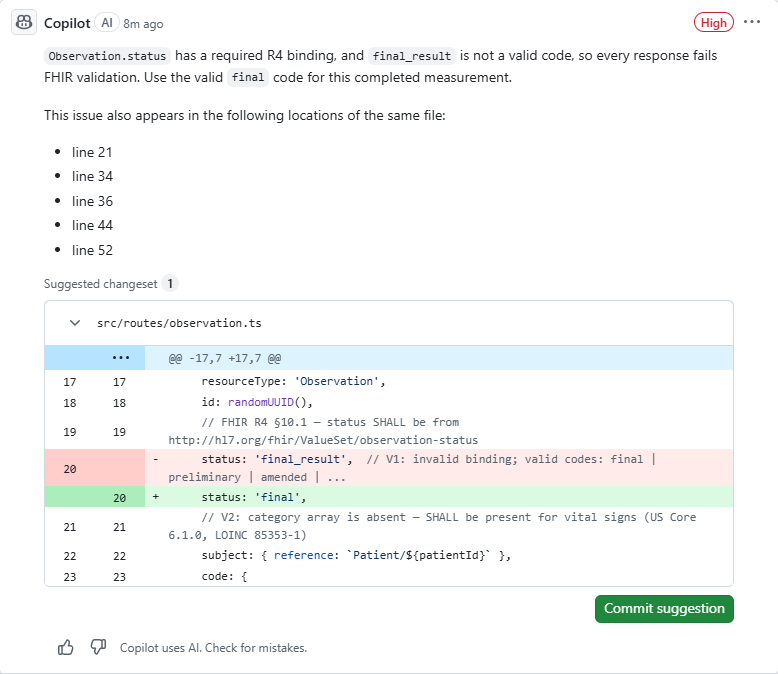Click old line number 20 in red gutter
Image resolution: width=778 pixels, height=674 pixels.
pyautogui.click(x=70, y=469)
